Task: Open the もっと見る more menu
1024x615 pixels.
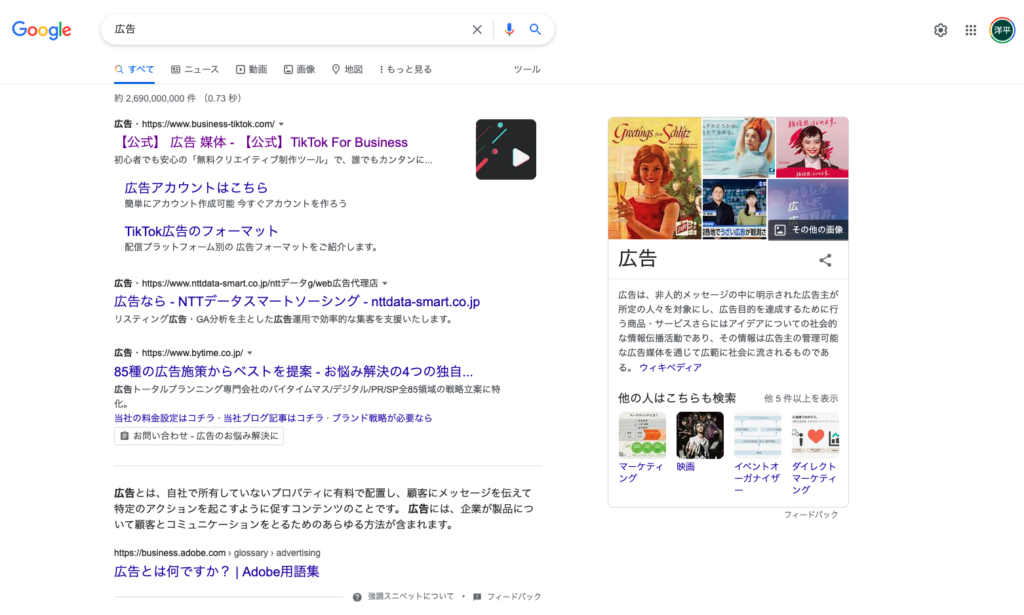Action: point(405,69)
